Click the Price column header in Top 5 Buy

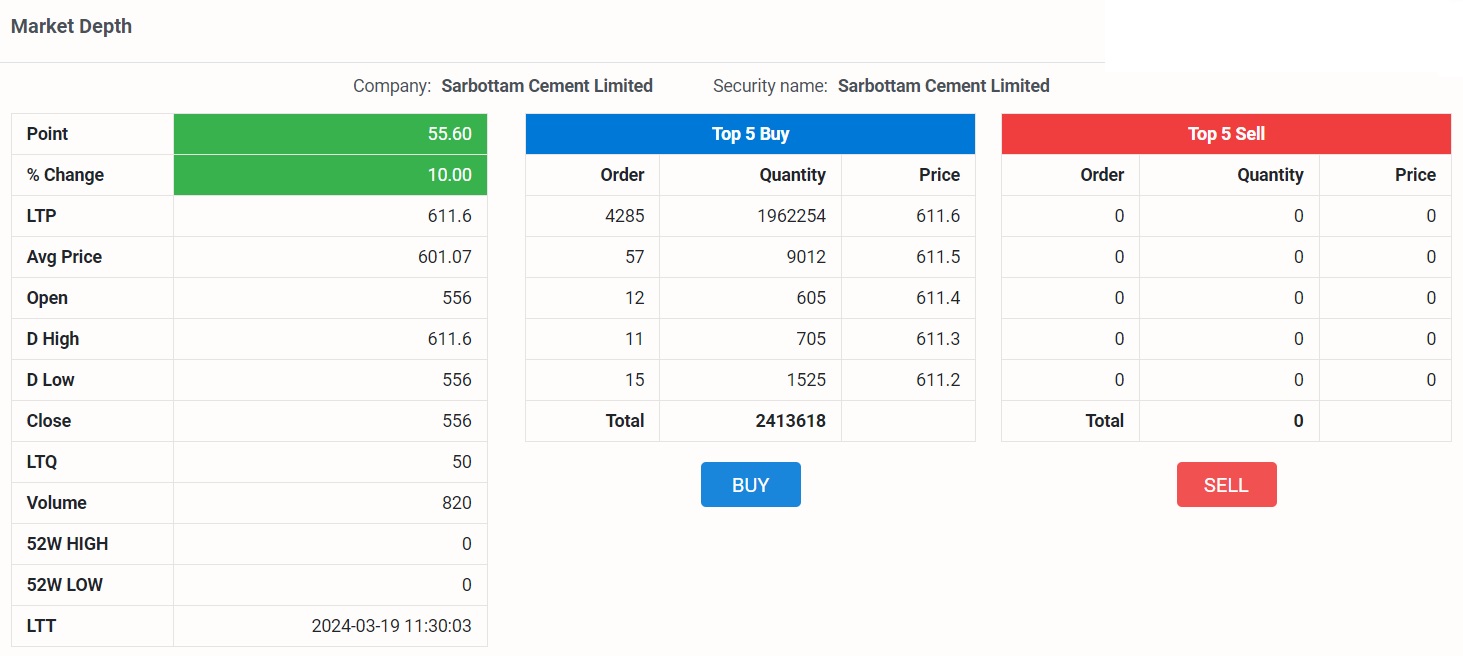pyautogui.click(x=940, y=175)
